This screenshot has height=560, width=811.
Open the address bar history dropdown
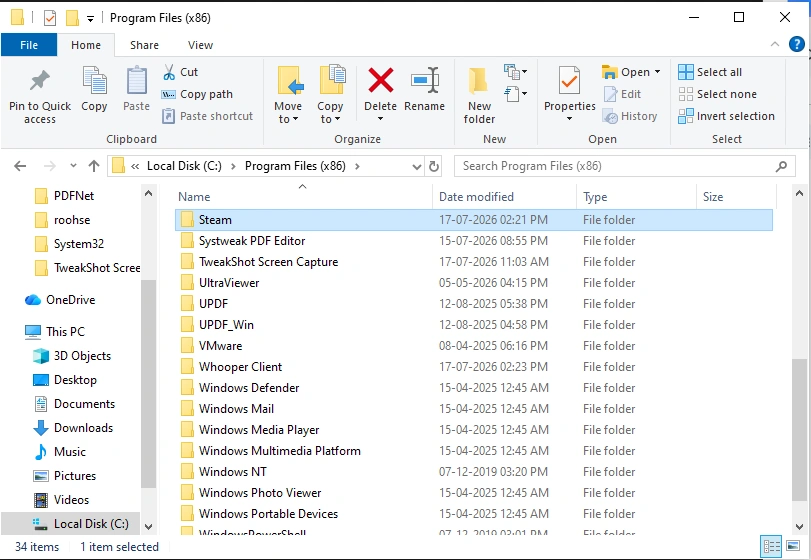coord(416,167)
